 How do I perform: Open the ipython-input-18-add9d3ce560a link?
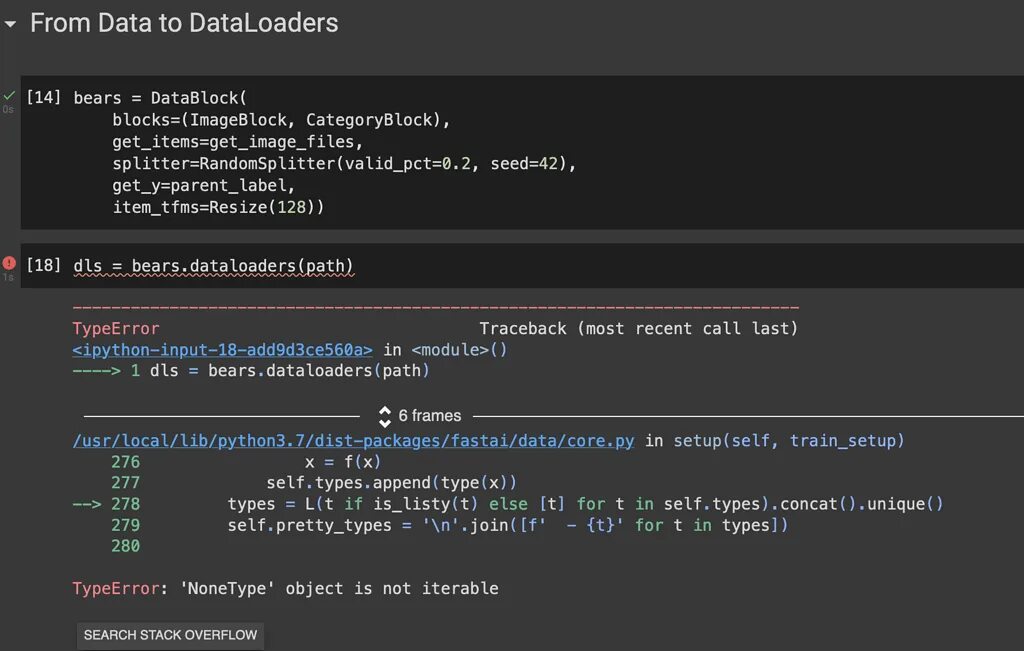[223, 350]
